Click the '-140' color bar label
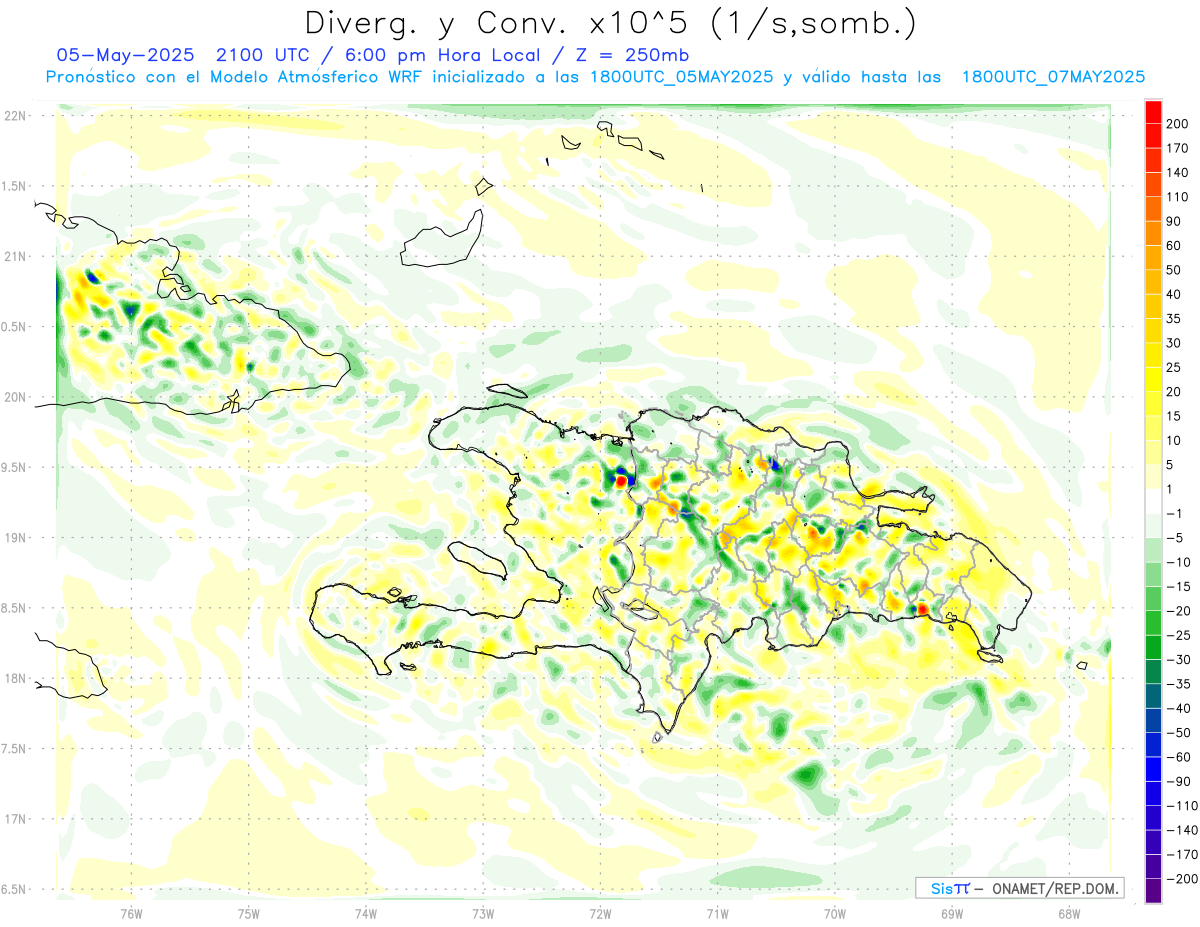 [1181, 830]
